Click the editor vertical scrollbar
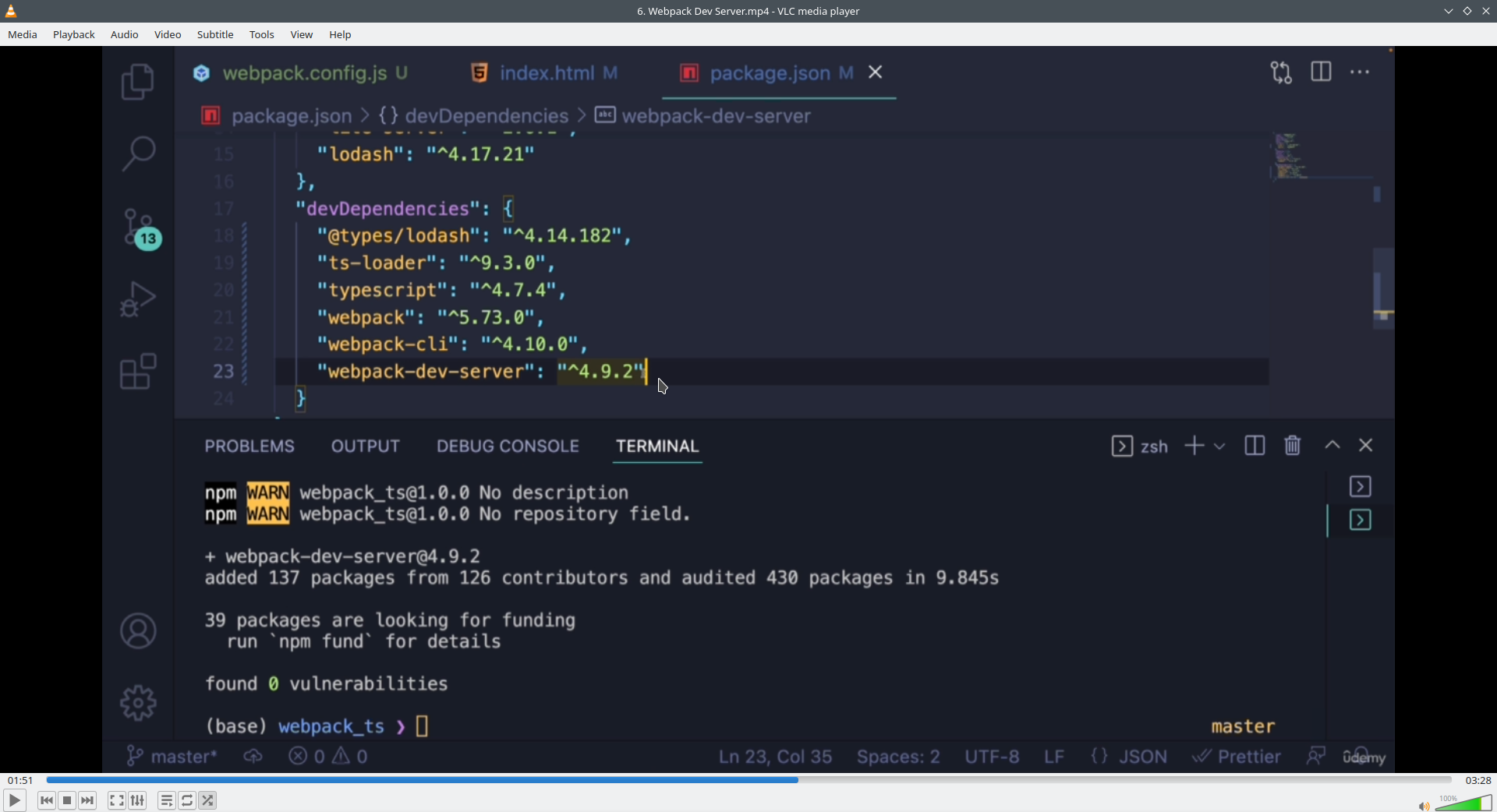 click(x=1383, y=288)
